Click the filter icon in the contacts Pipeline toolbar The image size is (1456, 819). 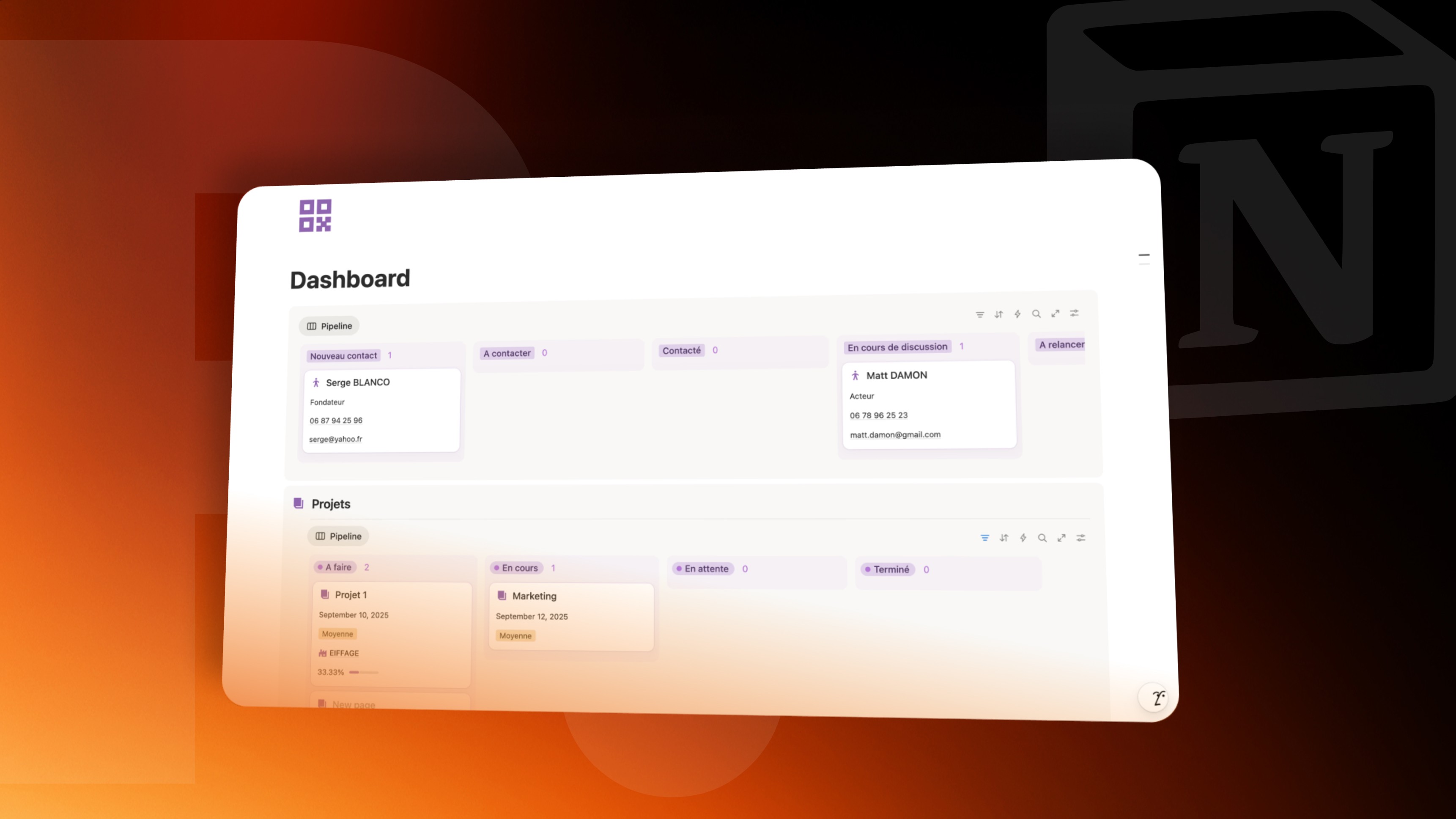979,314
